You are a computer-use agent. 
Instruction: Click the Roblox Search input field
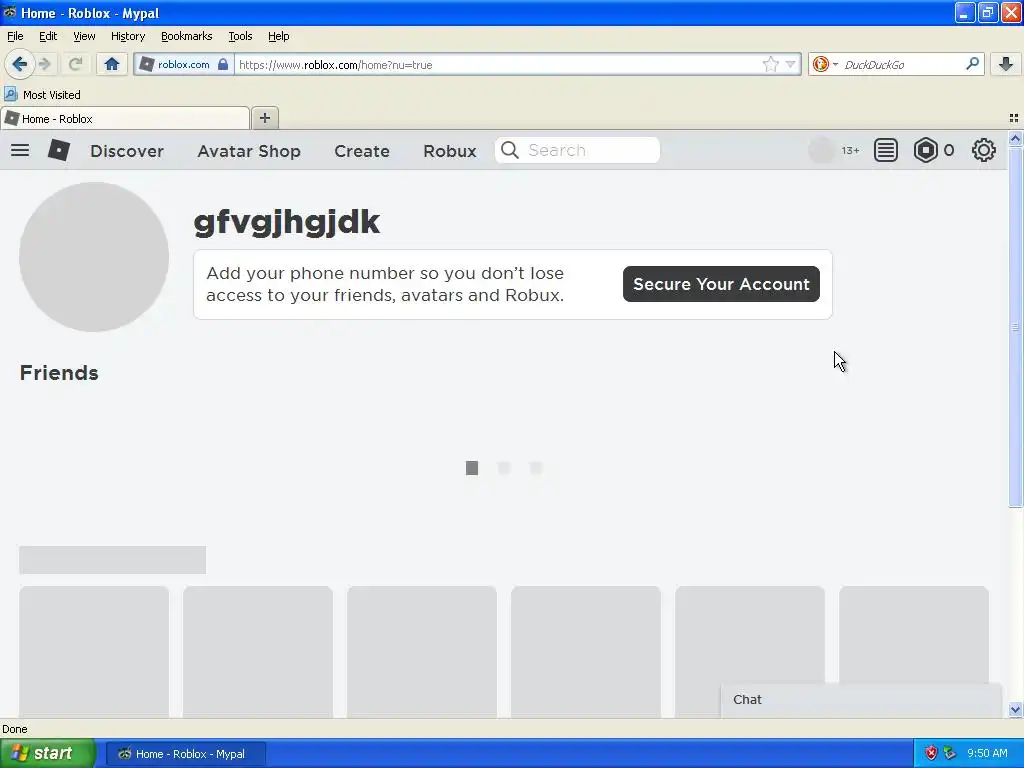577,150
